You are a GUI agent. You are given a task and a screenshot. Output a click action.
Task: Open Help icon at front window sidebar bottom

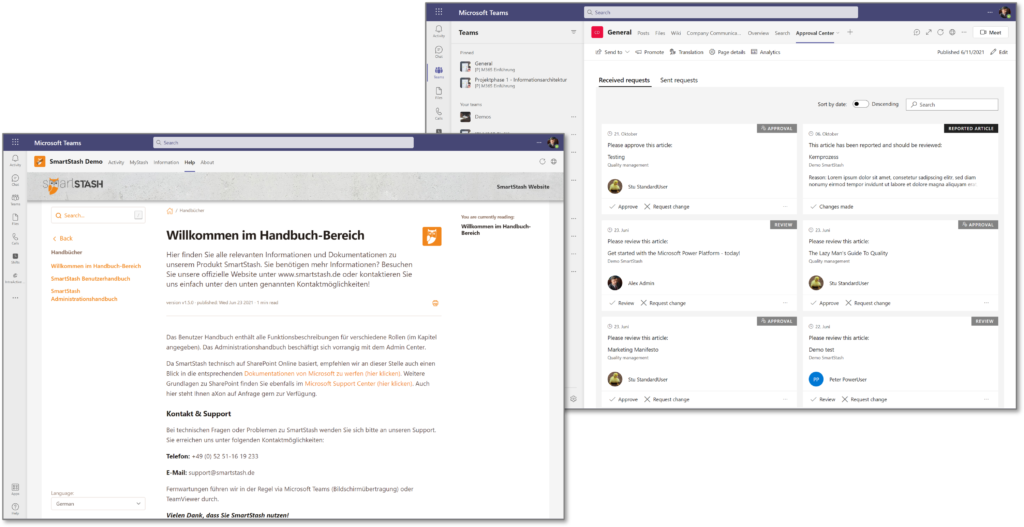pos(15,508)
